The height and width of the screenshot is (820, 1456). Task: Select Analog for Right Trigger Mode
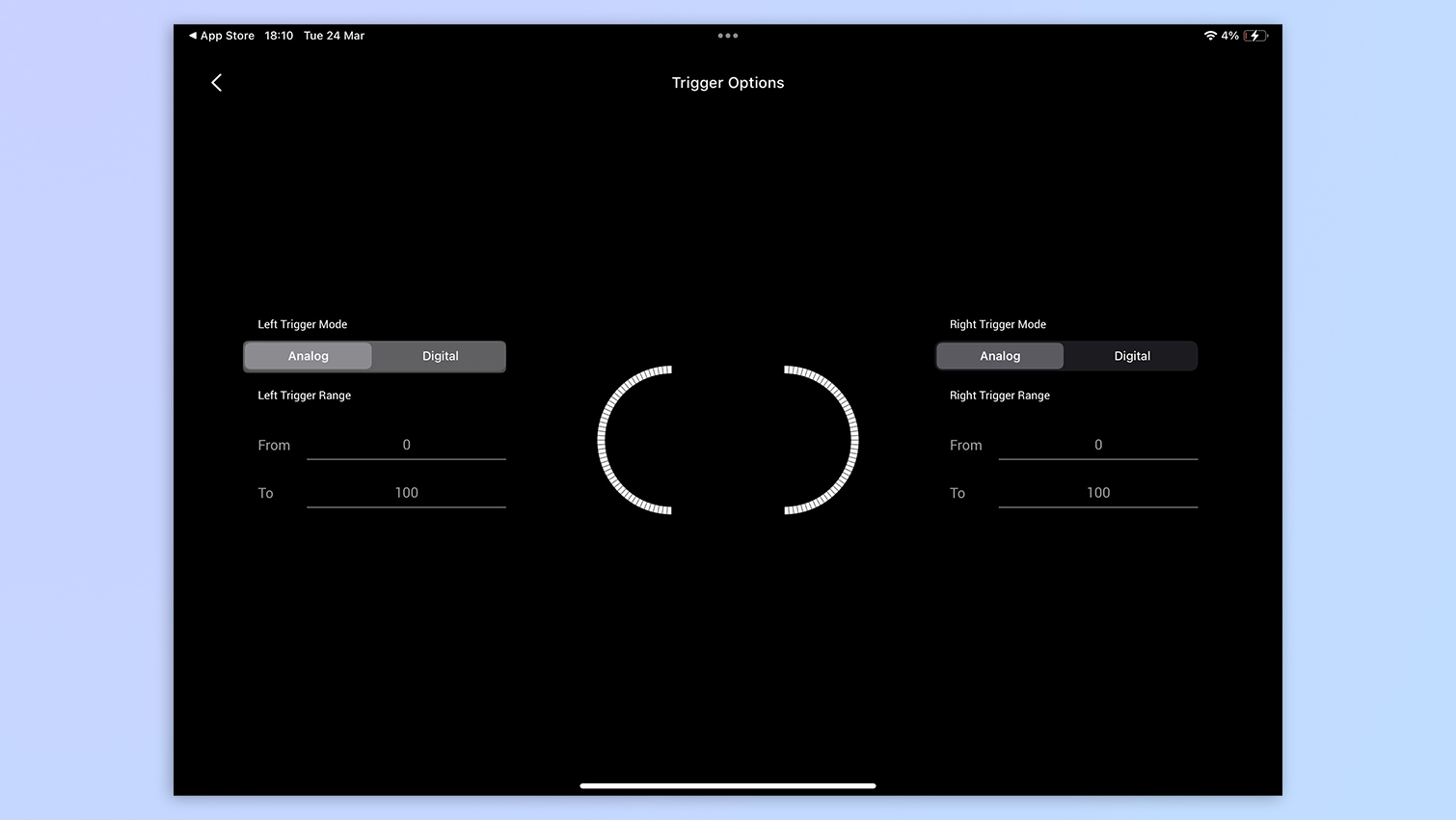[x=1000, y=355]
